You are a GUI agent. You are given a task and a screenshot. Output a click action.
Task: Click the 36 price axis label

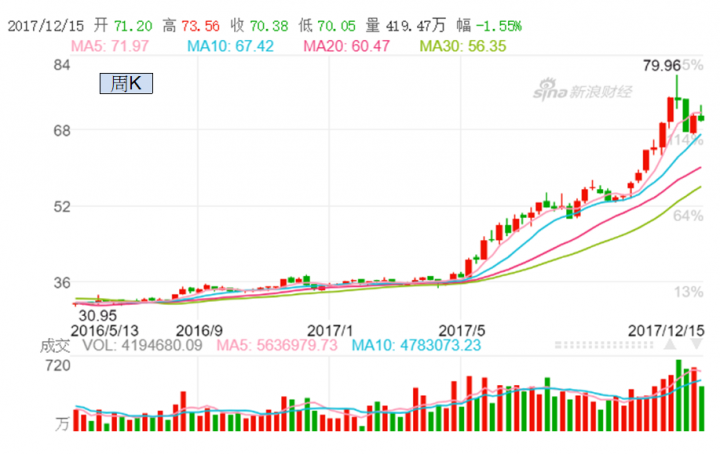(62, 282)
